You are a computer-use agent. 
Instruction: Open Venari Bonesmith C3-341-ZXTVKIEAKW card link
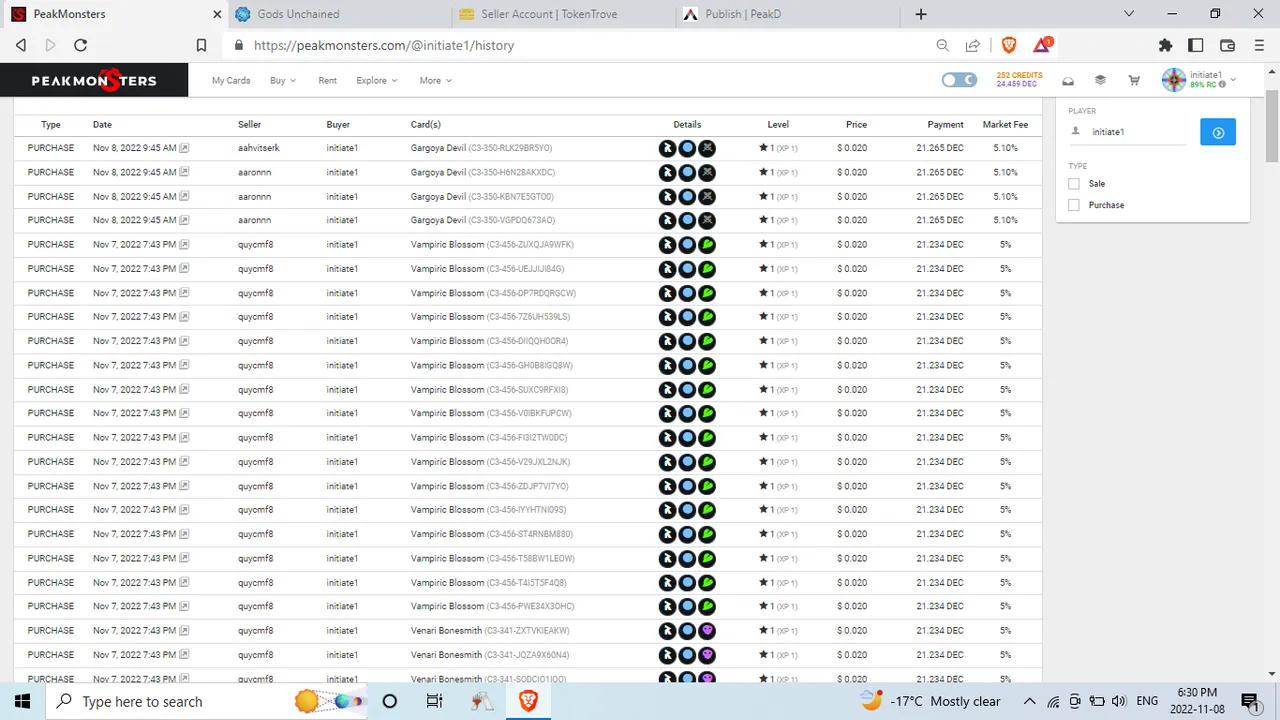coord(490,631)
